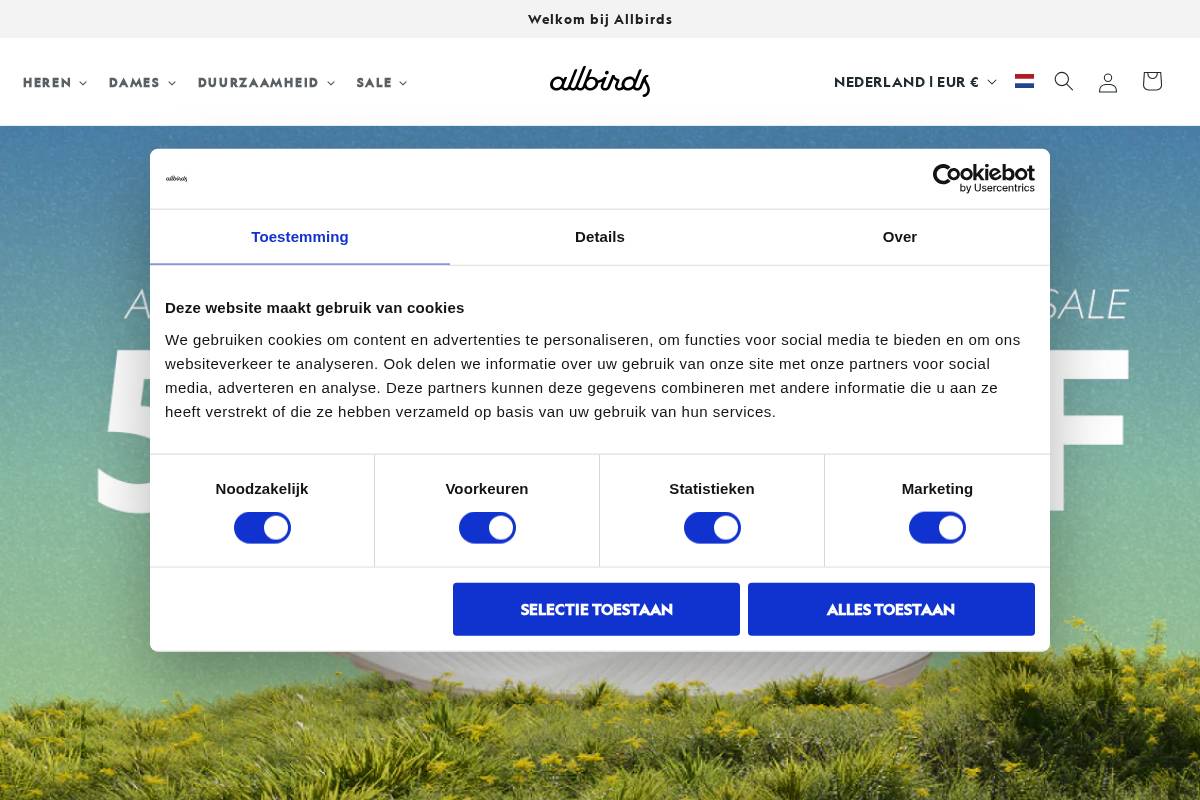1200x800 pixels.
Task: Open the search overlay
Action: pyautogui.click(x=1063, y=81)
